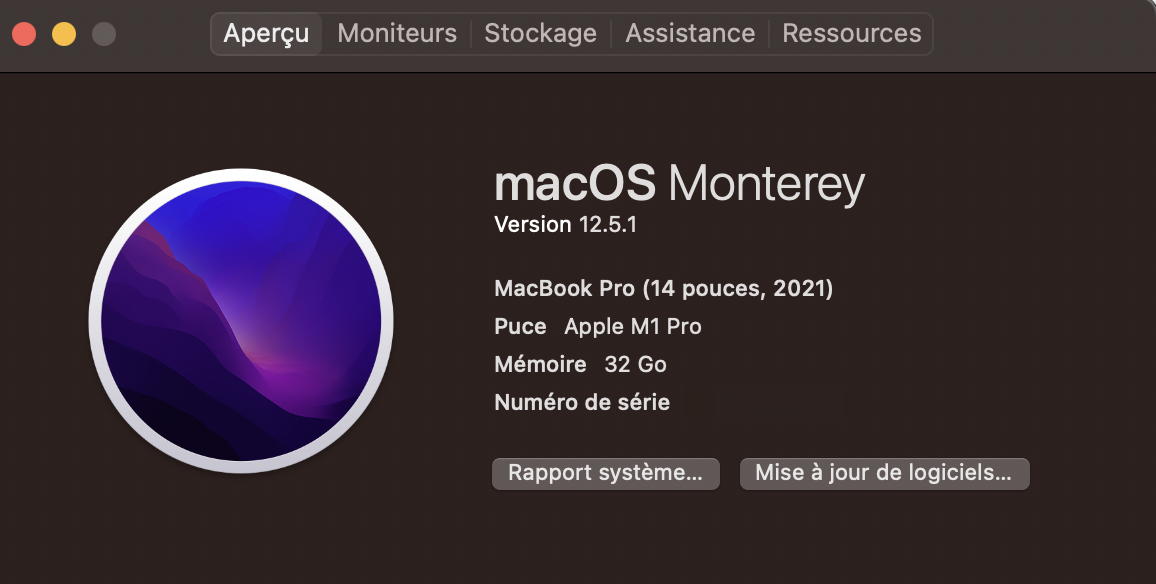Screen dimensions: 1156x584
Task: Close the window with the red button
Action: pyautogui.click(x=24, y=34)
